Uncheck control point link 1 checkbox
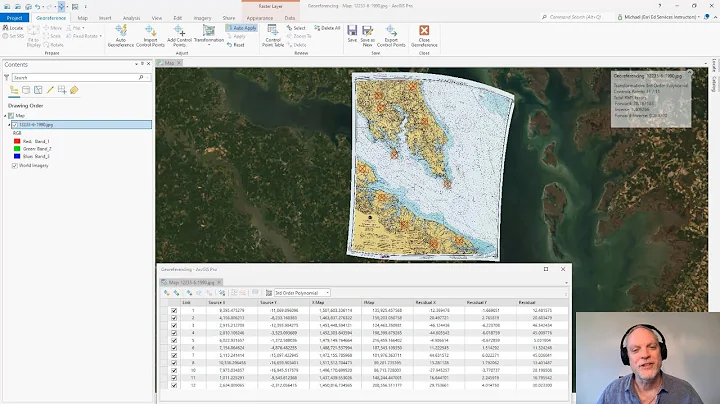Screen dimensions: 720x404 coord(174,310)
